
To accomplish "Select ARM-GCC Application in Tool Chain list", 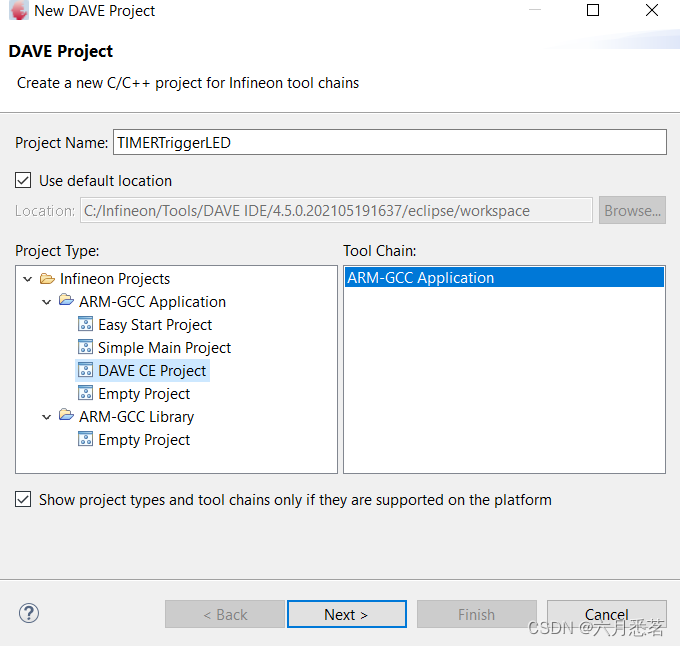I will tap(504, 277).
